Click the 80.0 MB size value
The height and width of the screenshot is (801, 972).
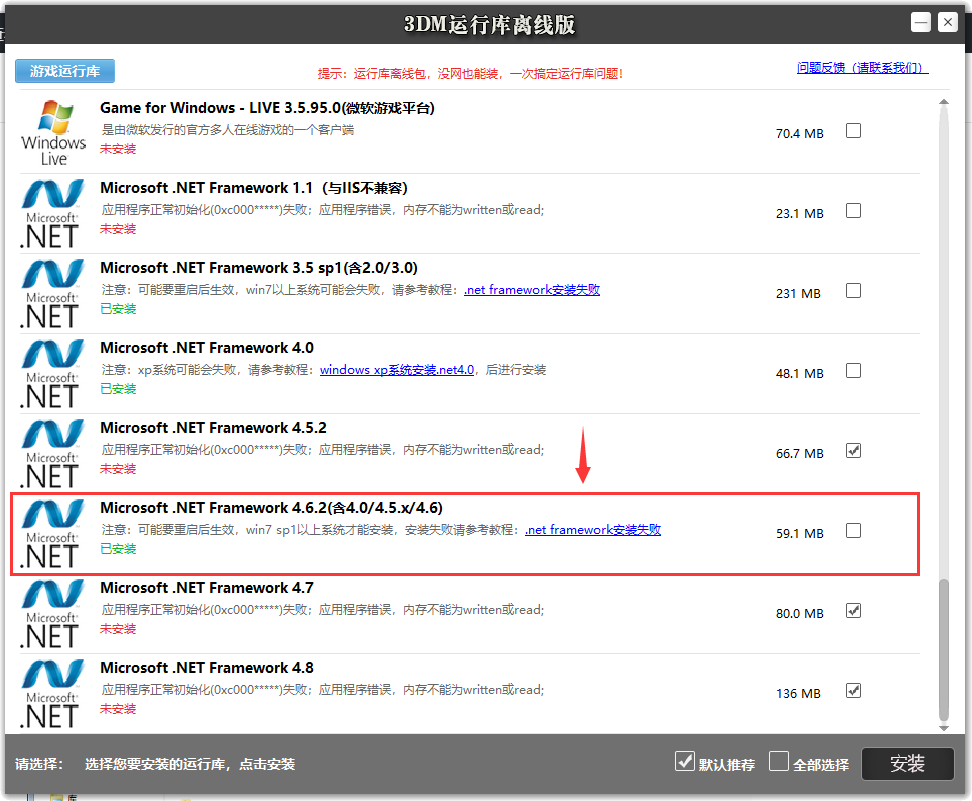click(x=800, y=613)
